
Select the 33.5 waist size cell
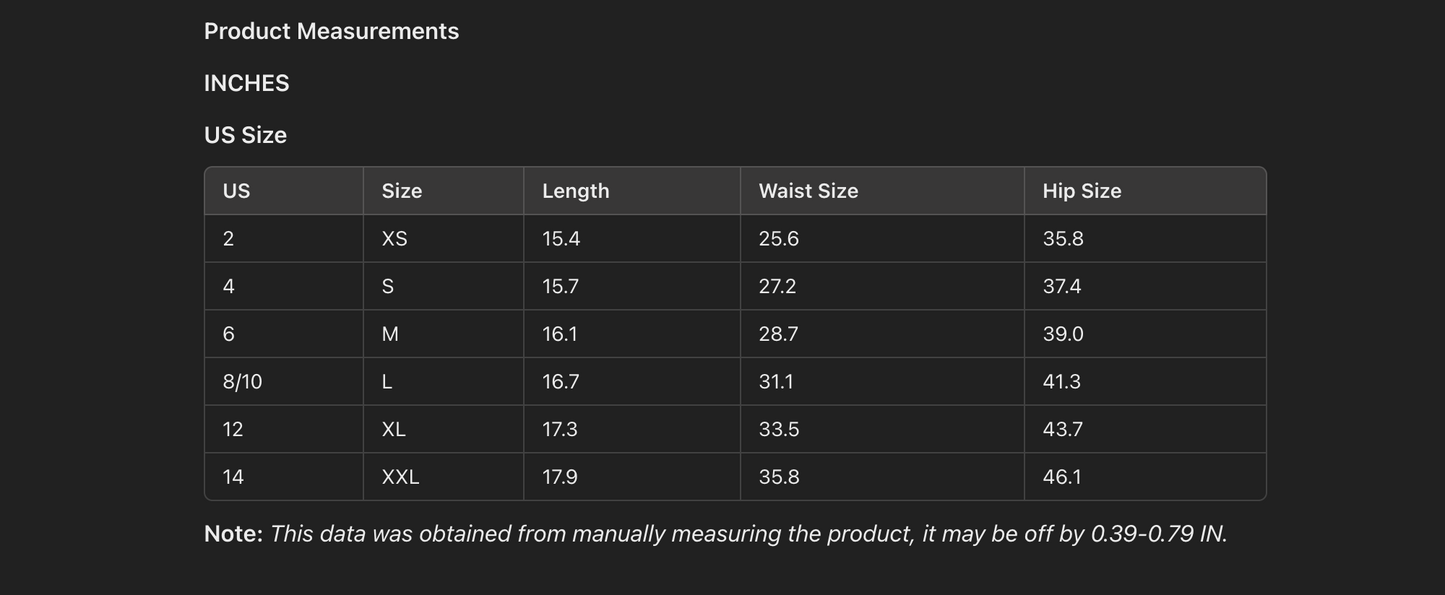click(x=778, y=430)
